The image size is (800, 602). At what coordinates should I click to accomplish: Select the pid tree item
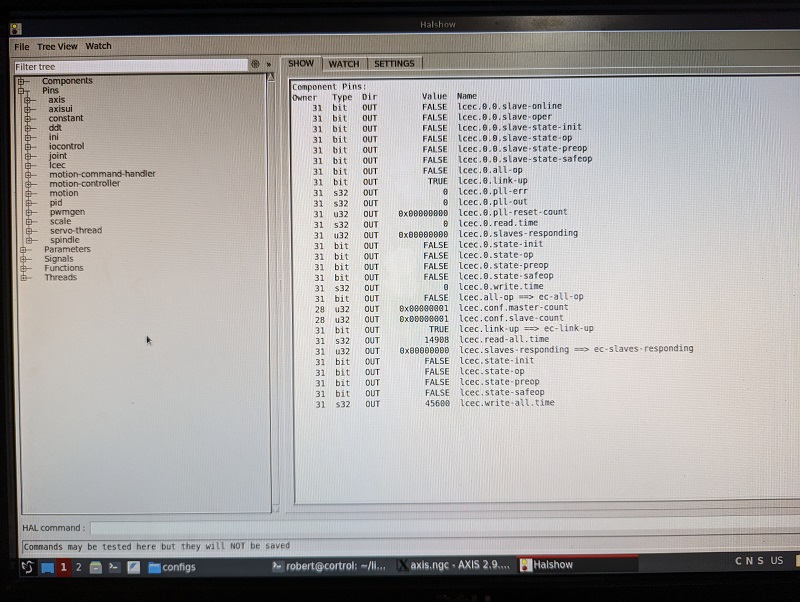pos(56,203)
